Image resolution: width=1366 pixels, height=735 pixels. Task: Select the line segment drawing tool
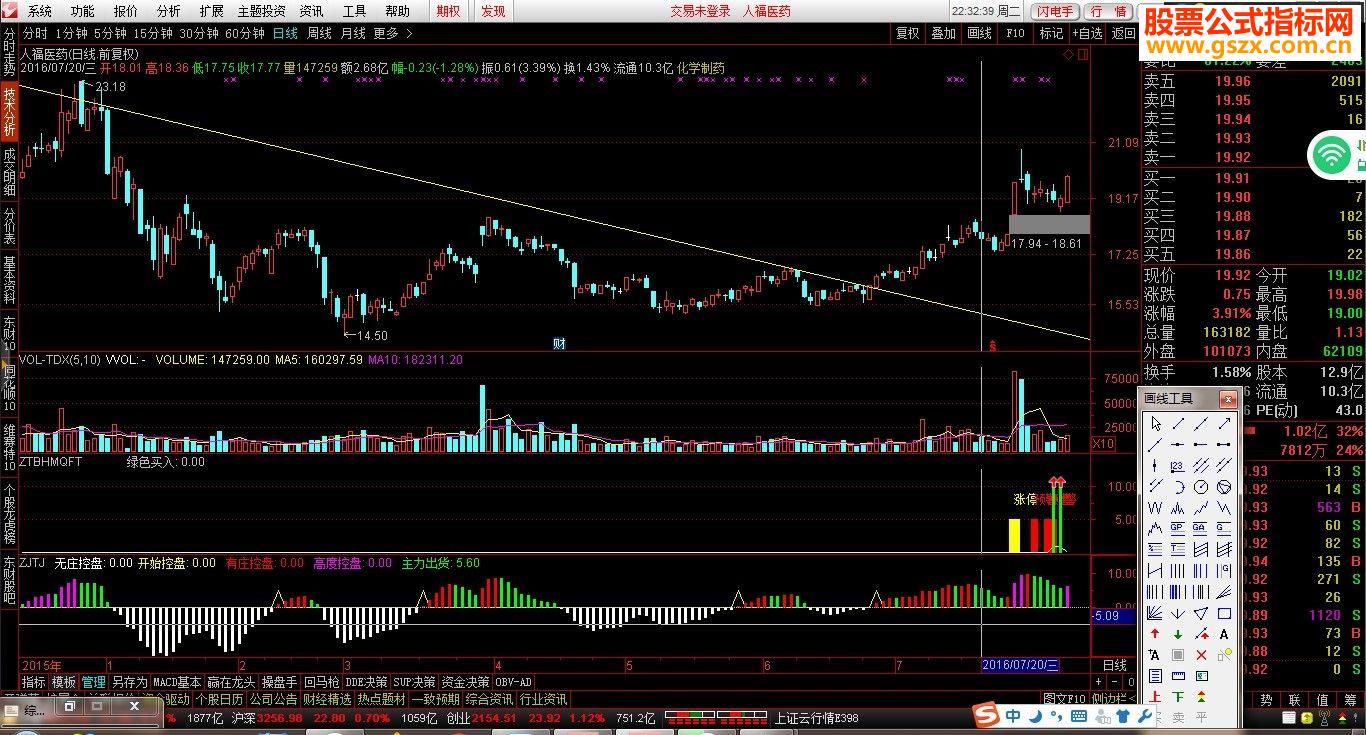pos(1178,424)
